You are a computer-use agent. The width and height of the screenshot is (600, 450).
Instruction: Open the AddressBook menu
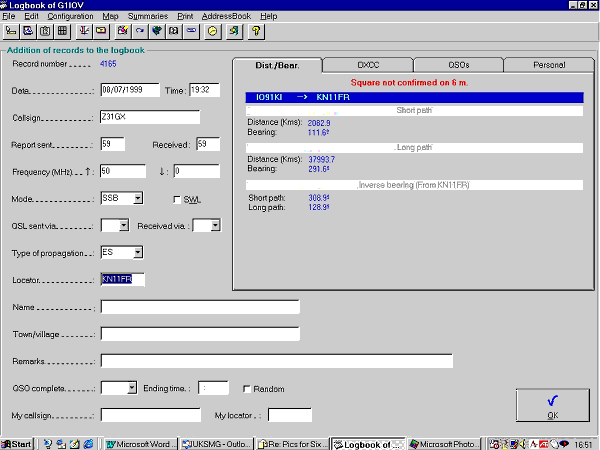(x=226, y=16)
